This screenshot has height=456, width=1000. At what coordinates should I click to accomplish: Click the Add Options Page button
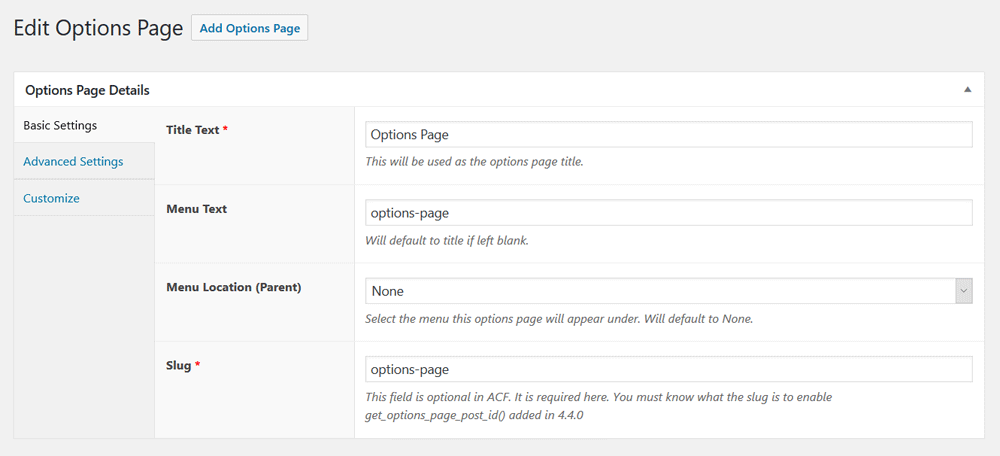tap(249, 29)
